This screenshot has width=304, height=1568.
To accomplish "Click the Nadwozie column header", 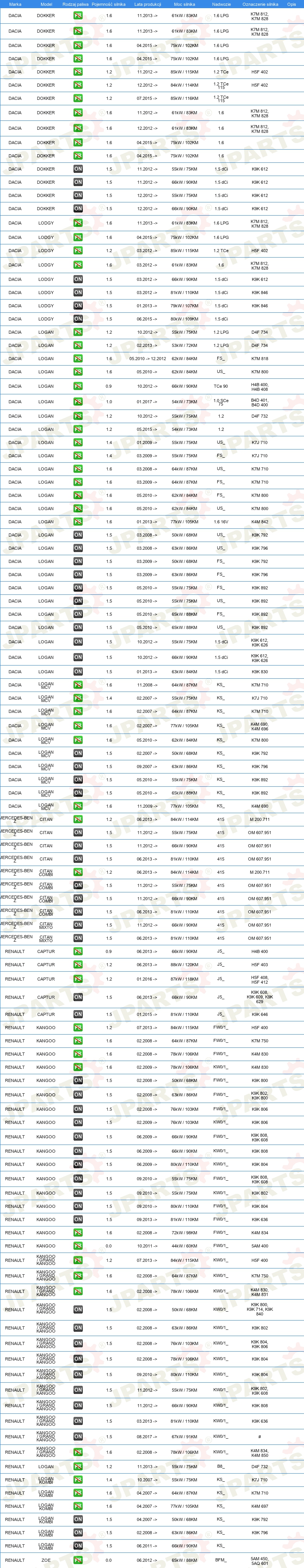I will point(221,4).
